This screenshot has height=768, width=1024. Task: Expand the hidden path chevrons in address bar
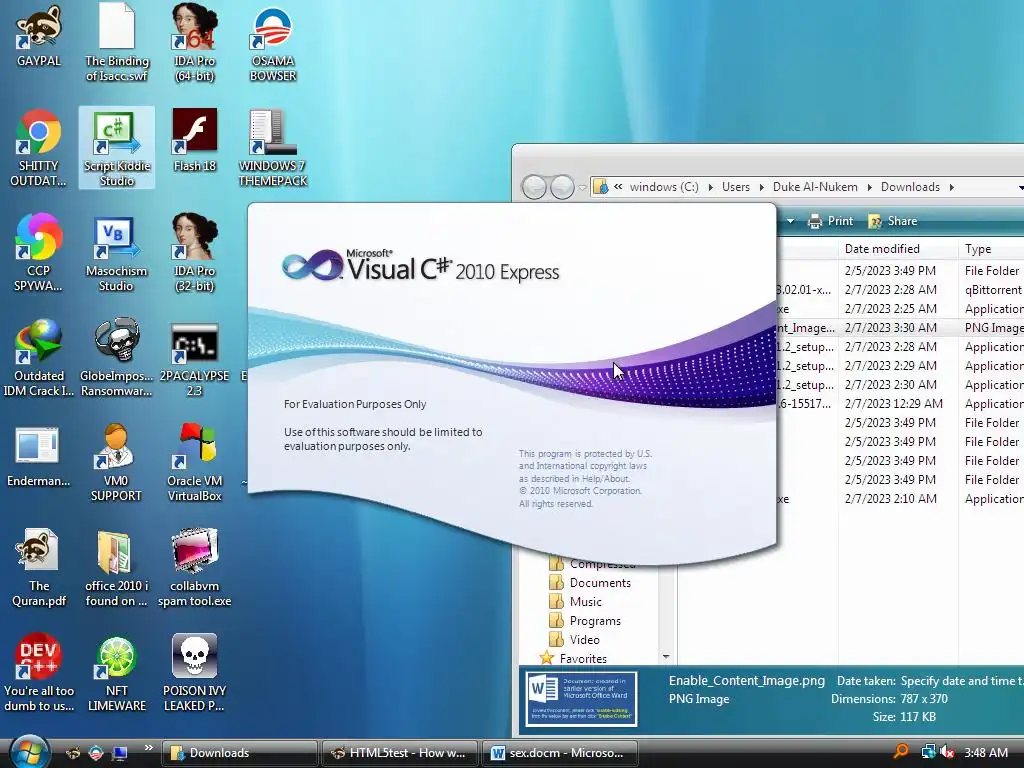(x=618, y=187)
